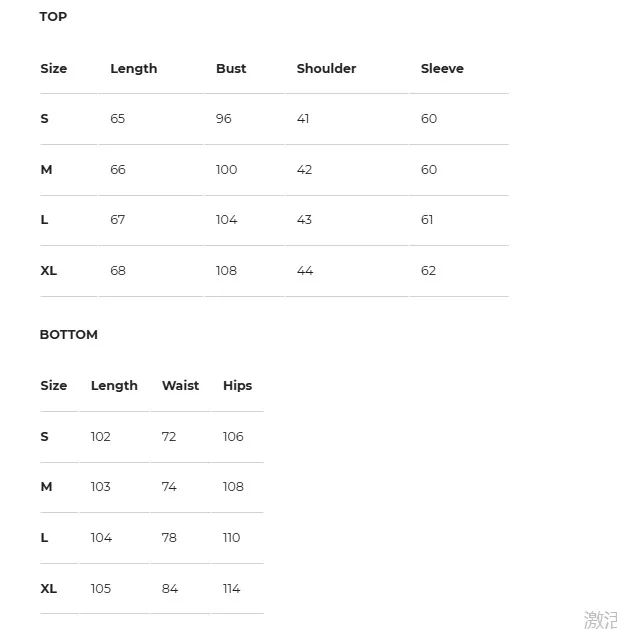Click the Sleeve column header

[x=442, y=69]
